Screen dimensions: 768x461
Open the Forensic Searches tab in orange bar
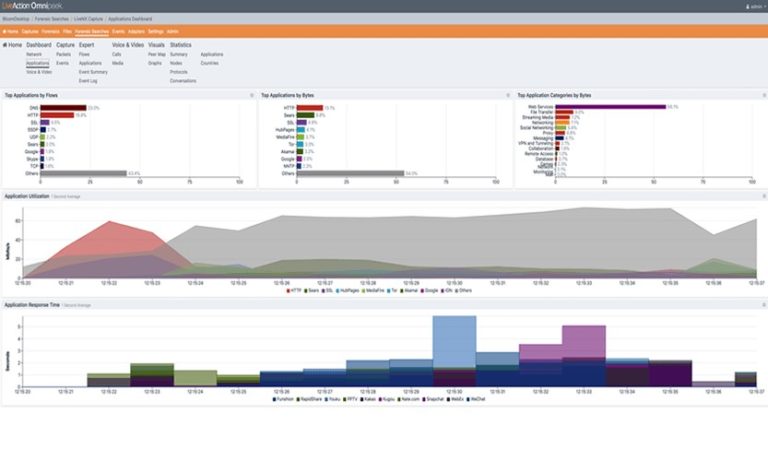92,32
